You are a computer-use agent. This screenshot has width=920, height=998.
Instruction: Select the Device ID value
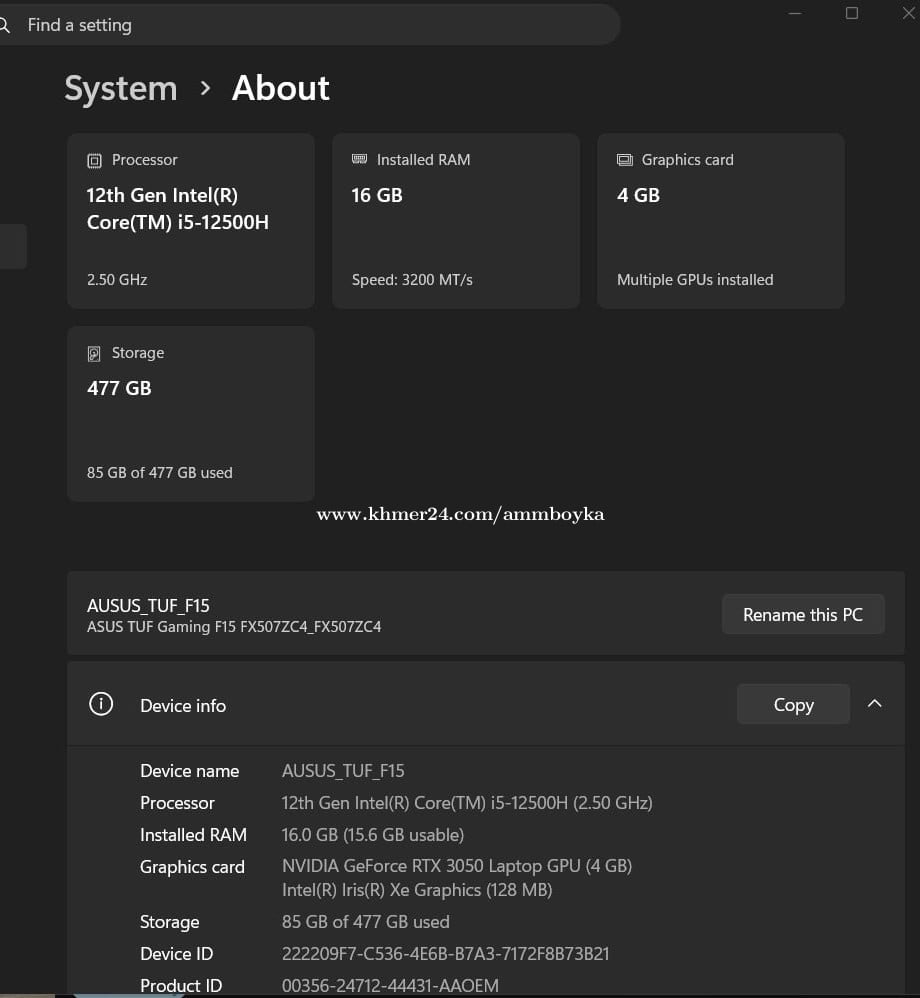(x=446, y=953)
